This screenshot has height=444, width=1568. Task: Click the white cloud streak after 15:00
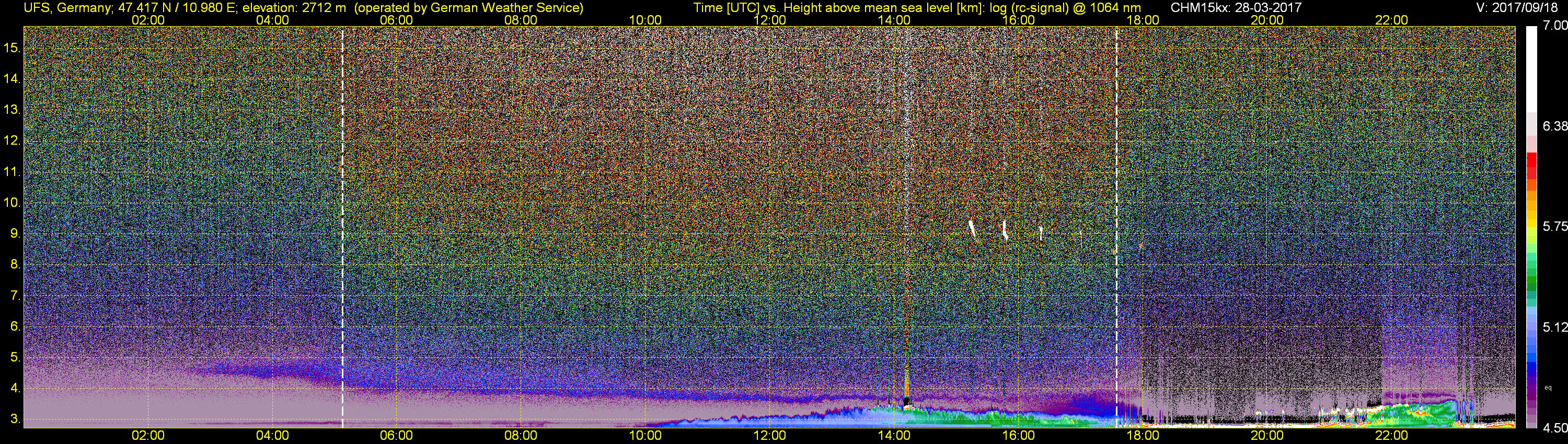972,230
